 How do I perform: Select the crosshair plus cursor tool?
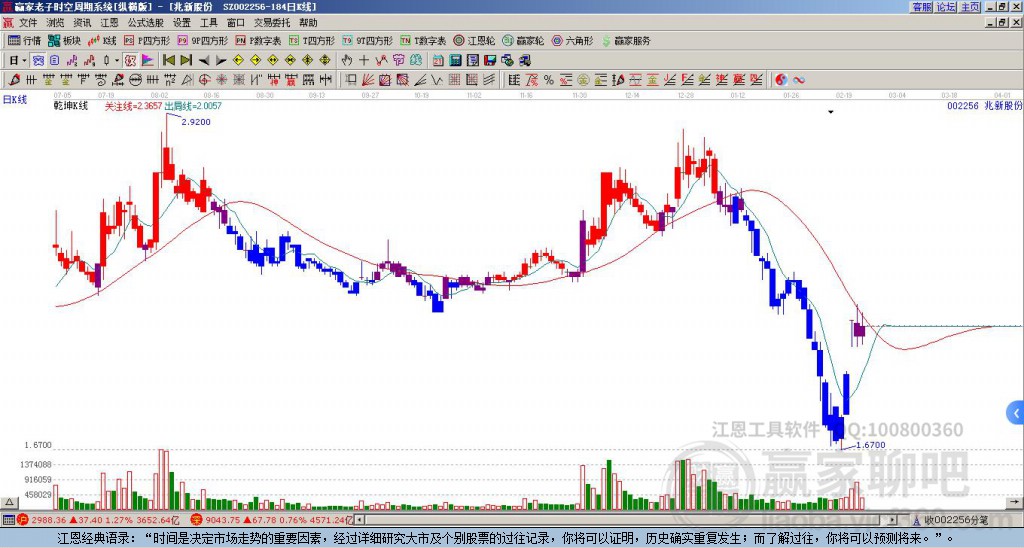tap(364, 61)
